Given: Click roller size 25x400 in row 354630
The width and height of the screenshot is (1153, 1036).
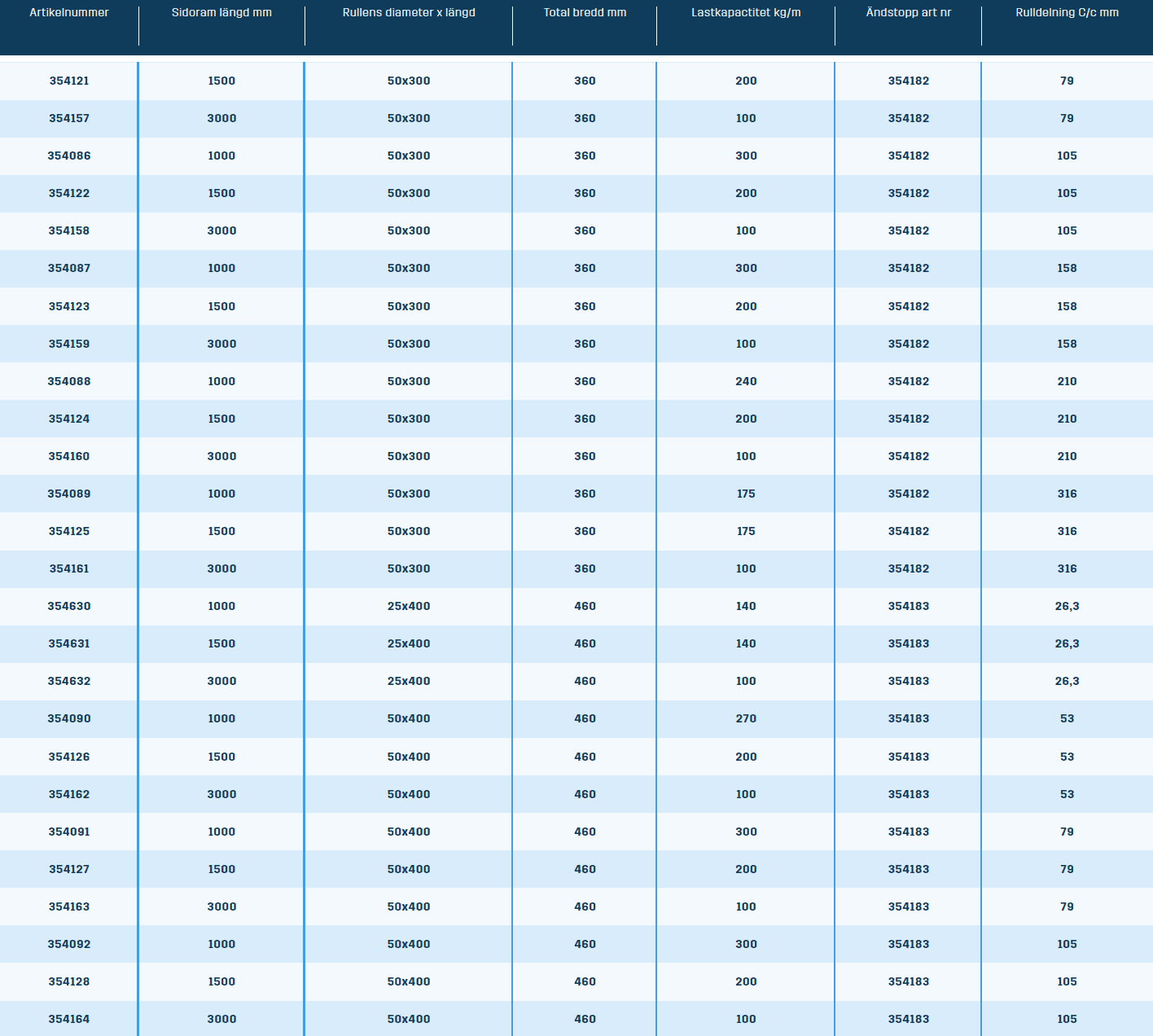Looking at the screenshot, I should point(409,607).
